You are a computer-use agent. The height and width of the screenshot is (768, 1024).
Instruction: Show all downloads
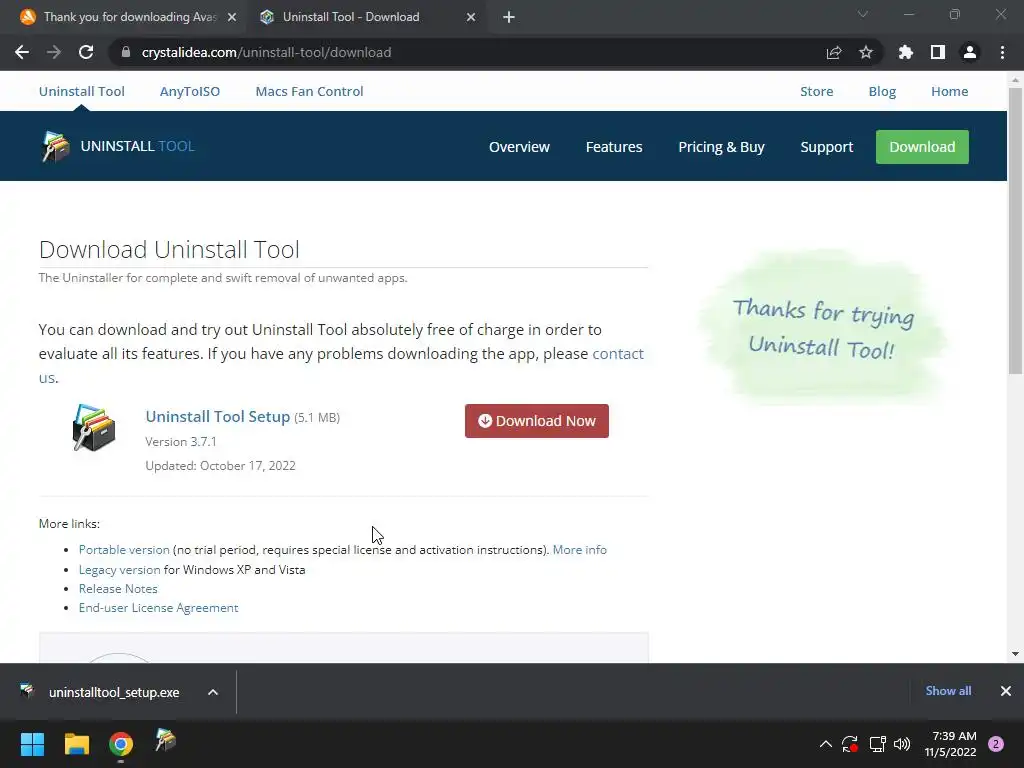click(x=948, y=691)
